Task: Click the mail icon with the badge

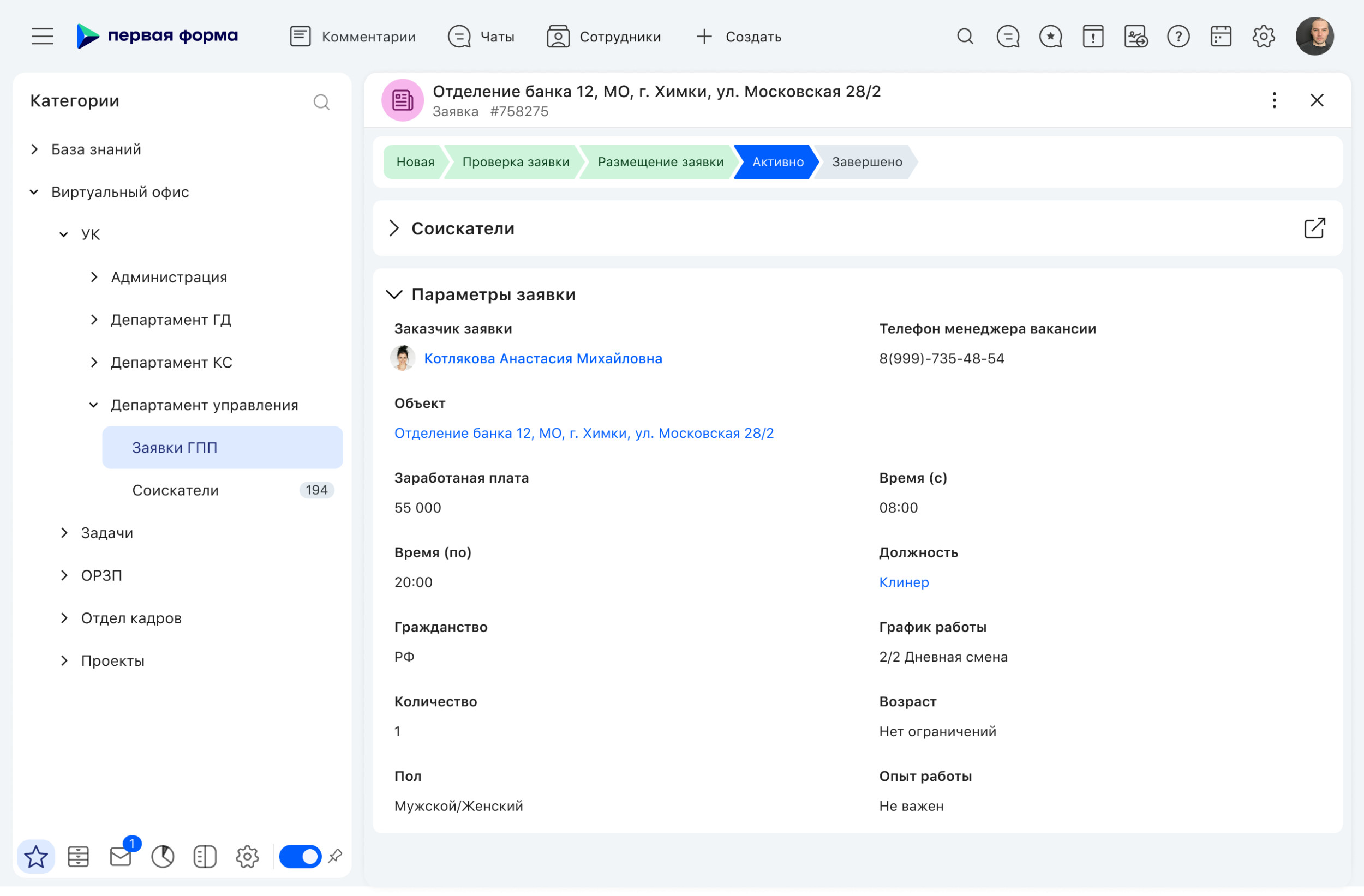Action: coord(121,857)
